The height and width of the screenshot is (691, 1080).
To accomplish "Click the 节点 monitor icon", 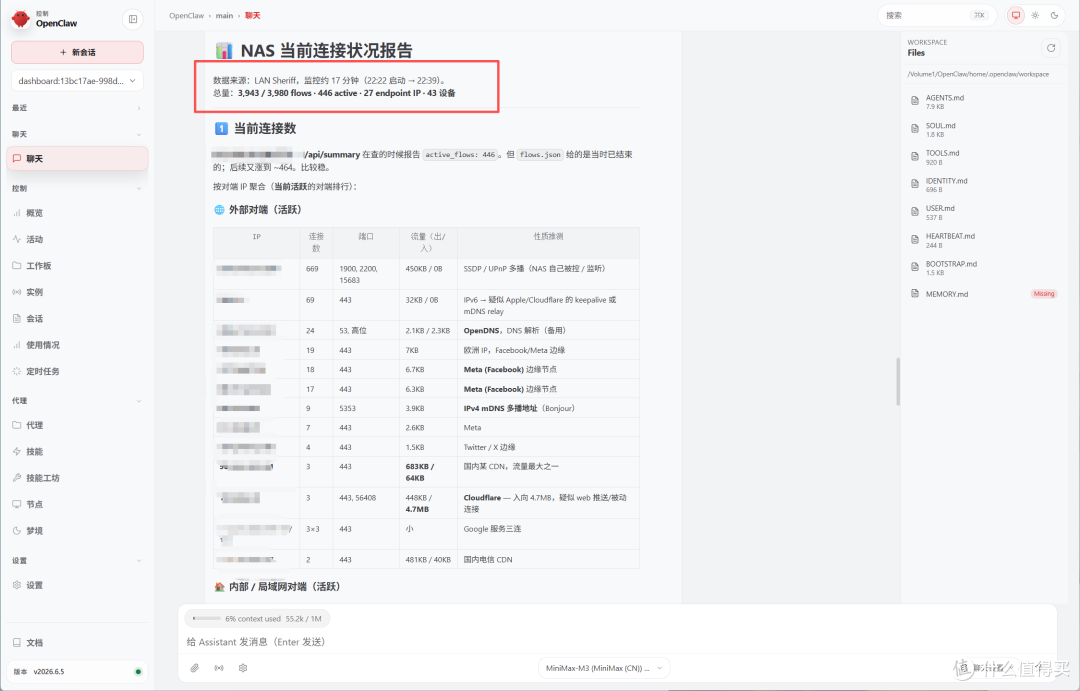I will pyautogui.click(x=17, y=504).
